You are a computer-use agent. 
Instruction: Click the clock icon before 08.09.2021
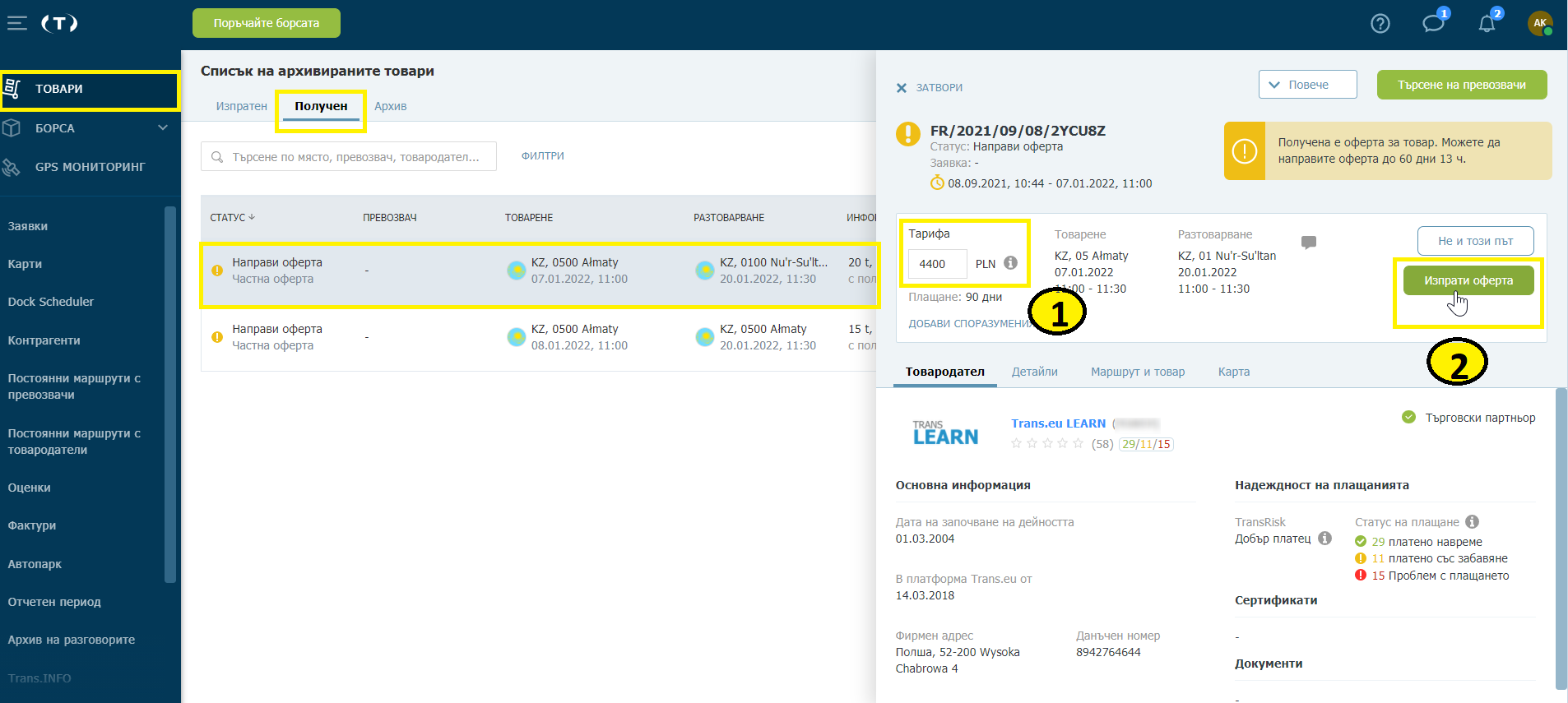point(937,183)
